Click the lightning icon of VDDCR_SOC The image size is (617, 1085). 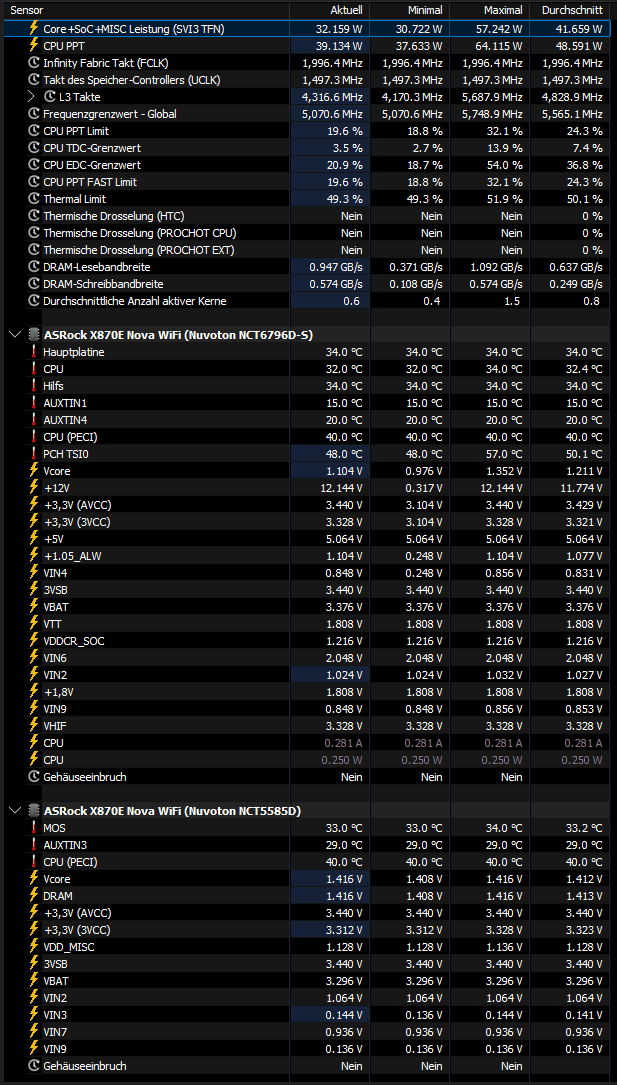pyautogui.click(x=33, y=640)
